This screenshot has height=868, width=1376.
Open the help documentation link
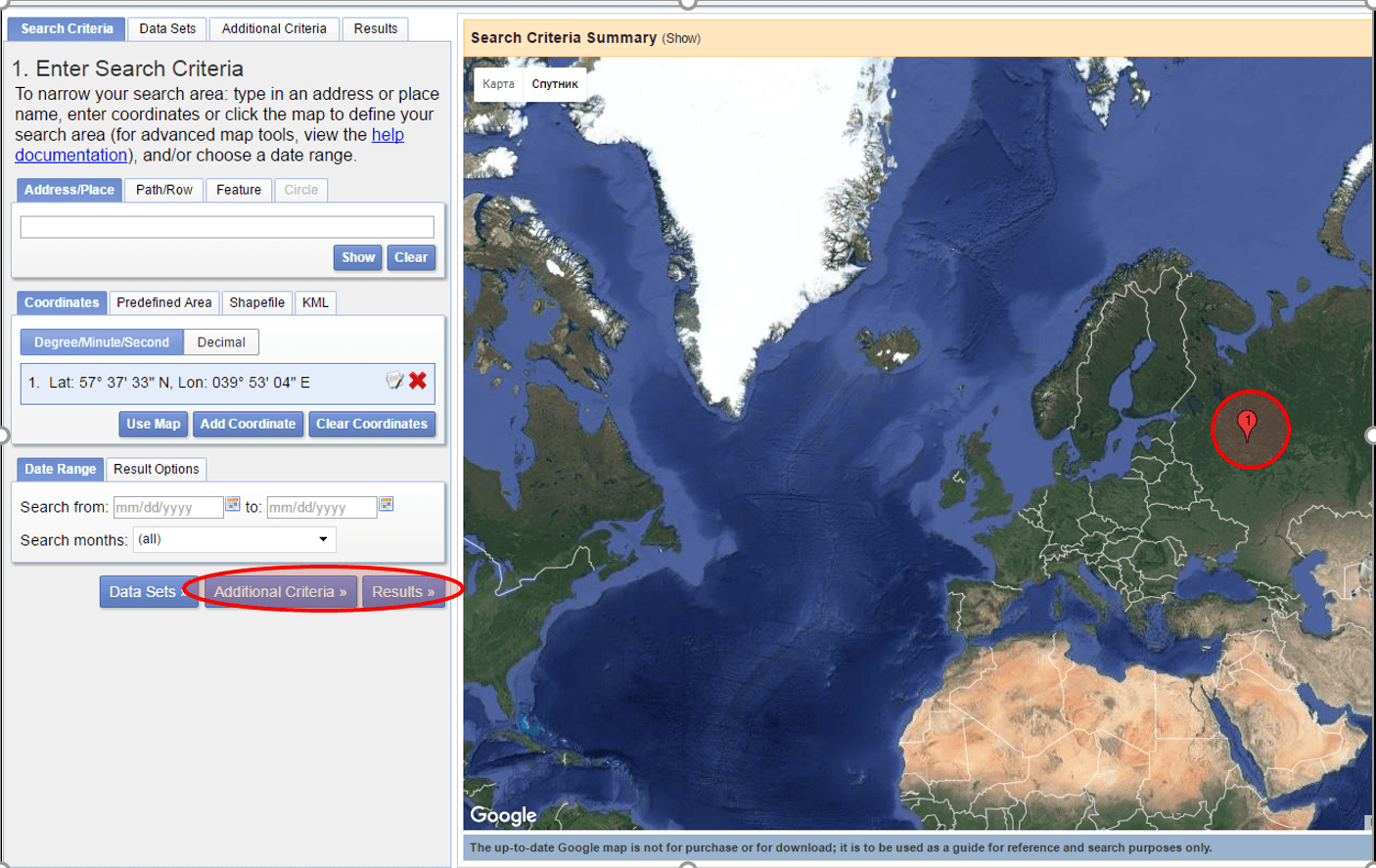[388, 135]
